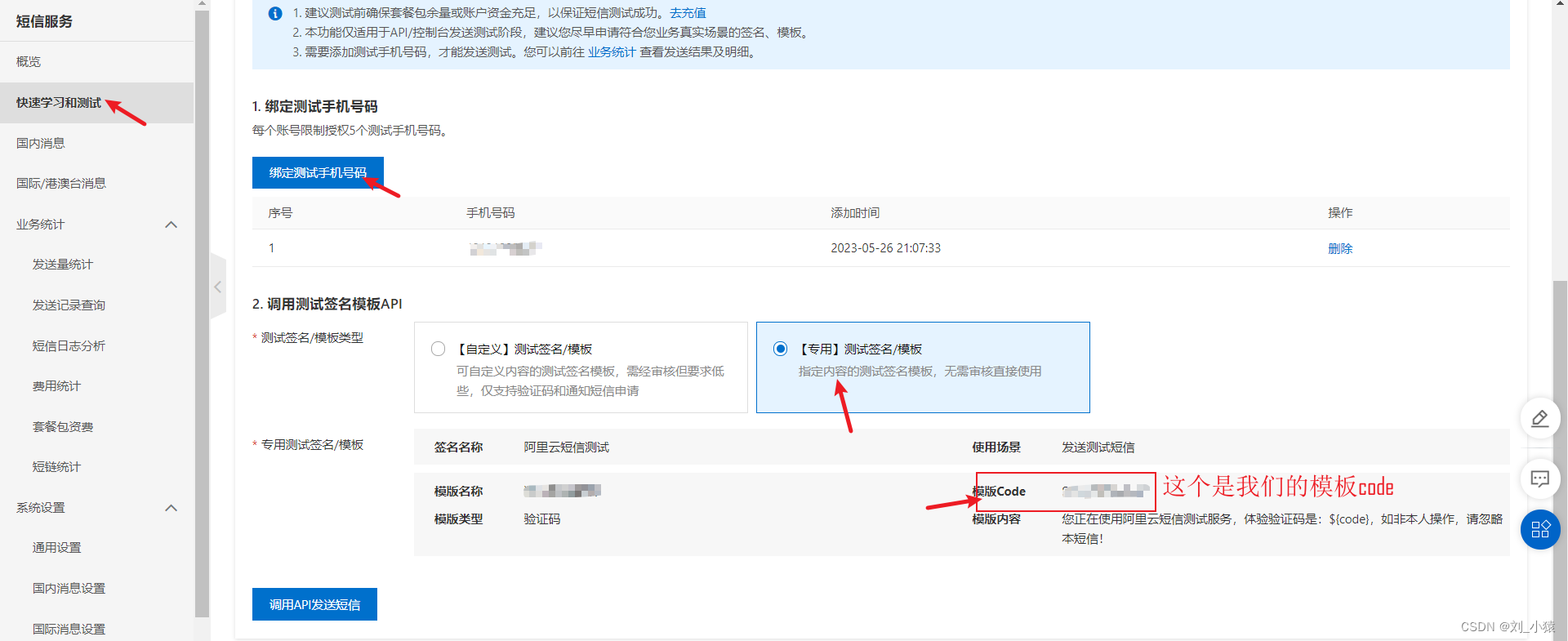Open the floating chat feedback icon
This screenshot has height=641, width=1568.
[x=1540, y=479]
